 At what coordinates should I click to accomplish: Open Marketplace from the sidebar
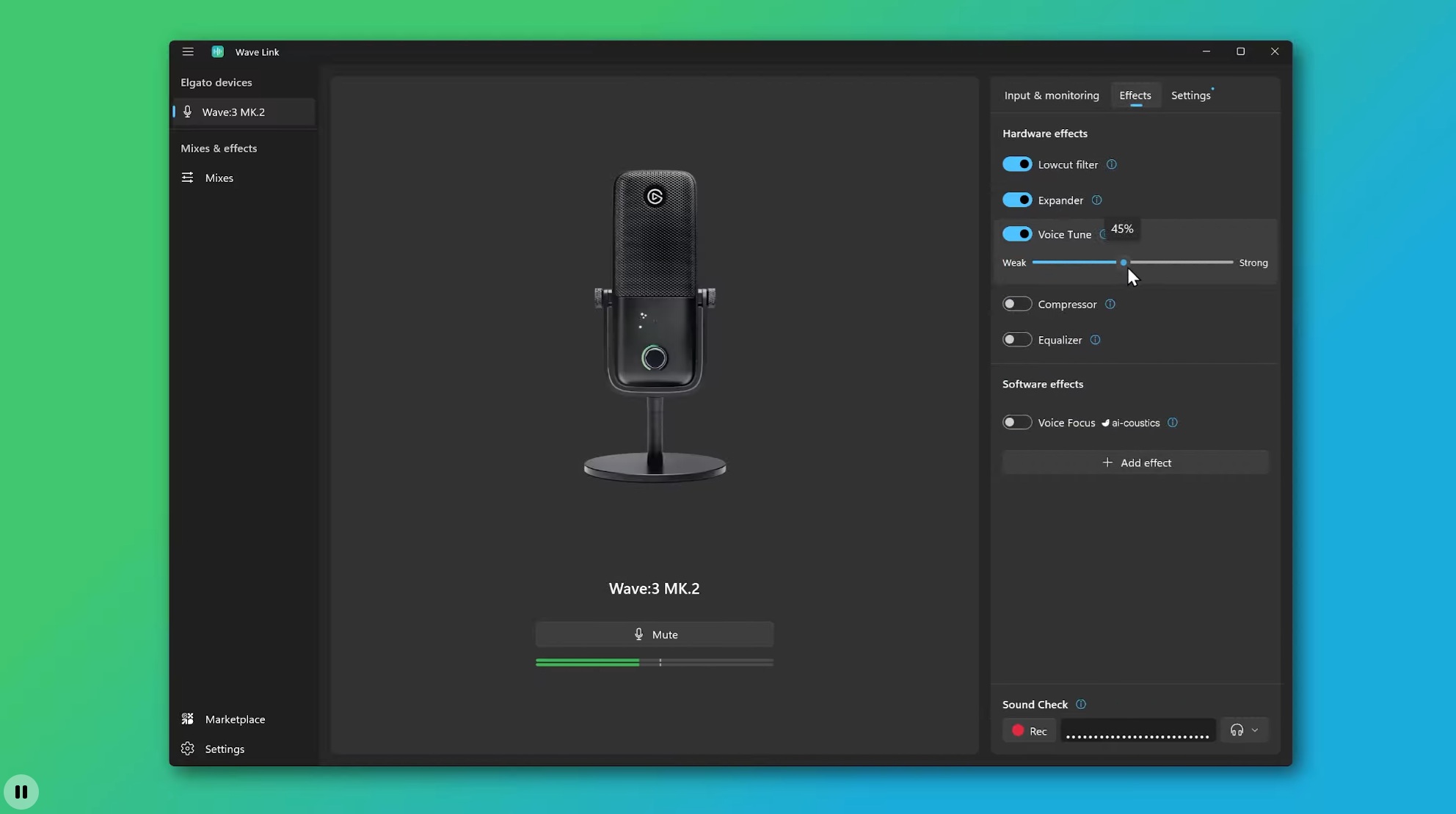point(235,719)
